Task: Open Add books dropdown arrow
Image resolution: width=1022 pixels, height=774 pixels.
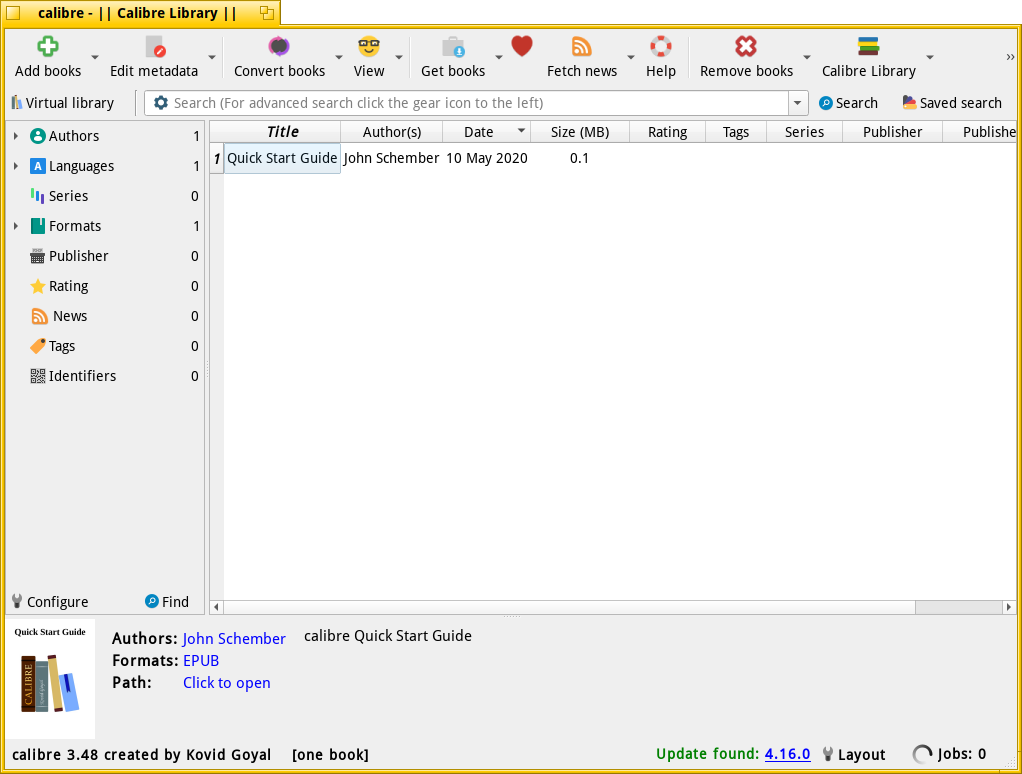Action: tap(95, 57)
